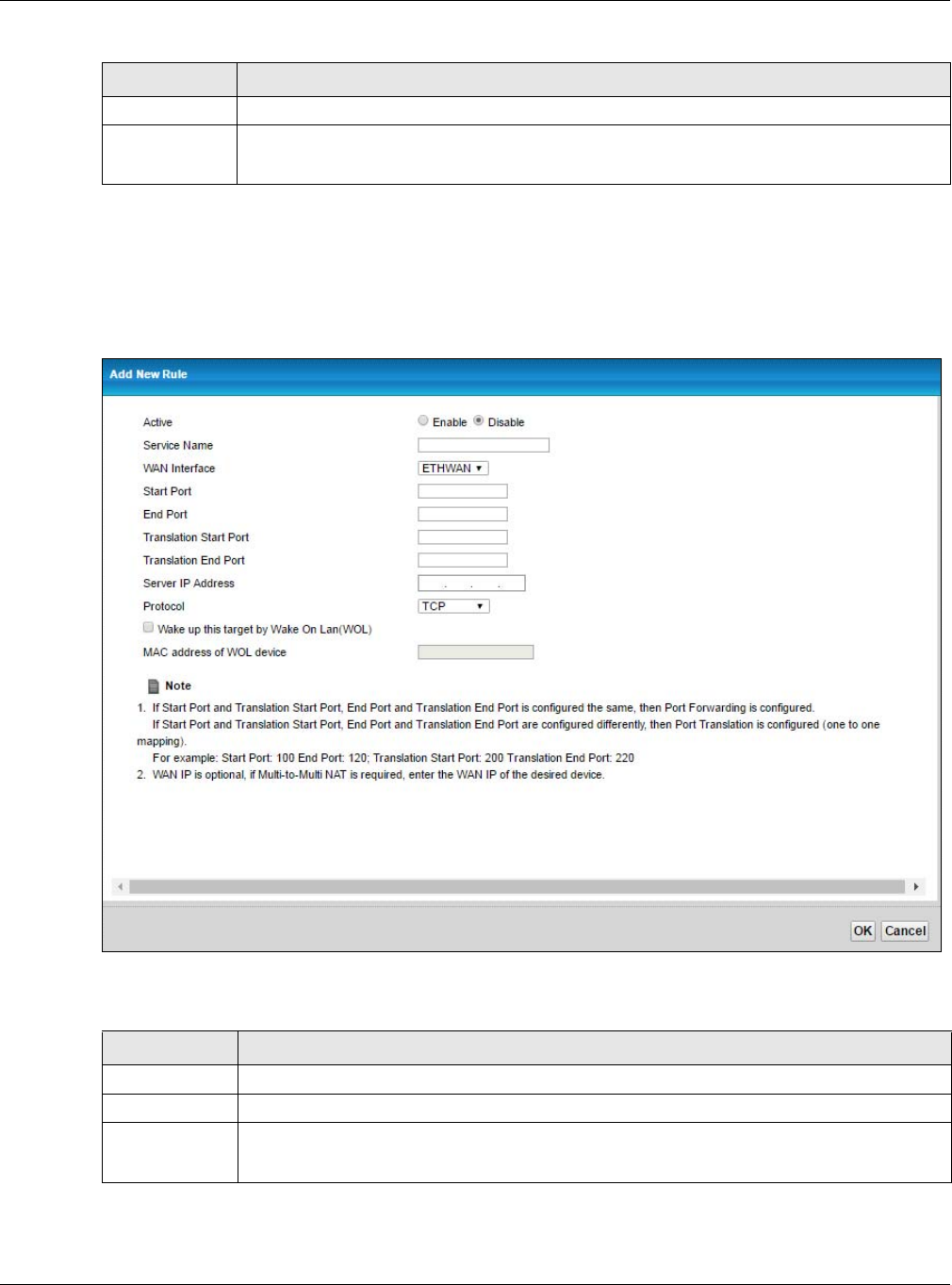Select the Enable radio button for Active

(423, 421)
